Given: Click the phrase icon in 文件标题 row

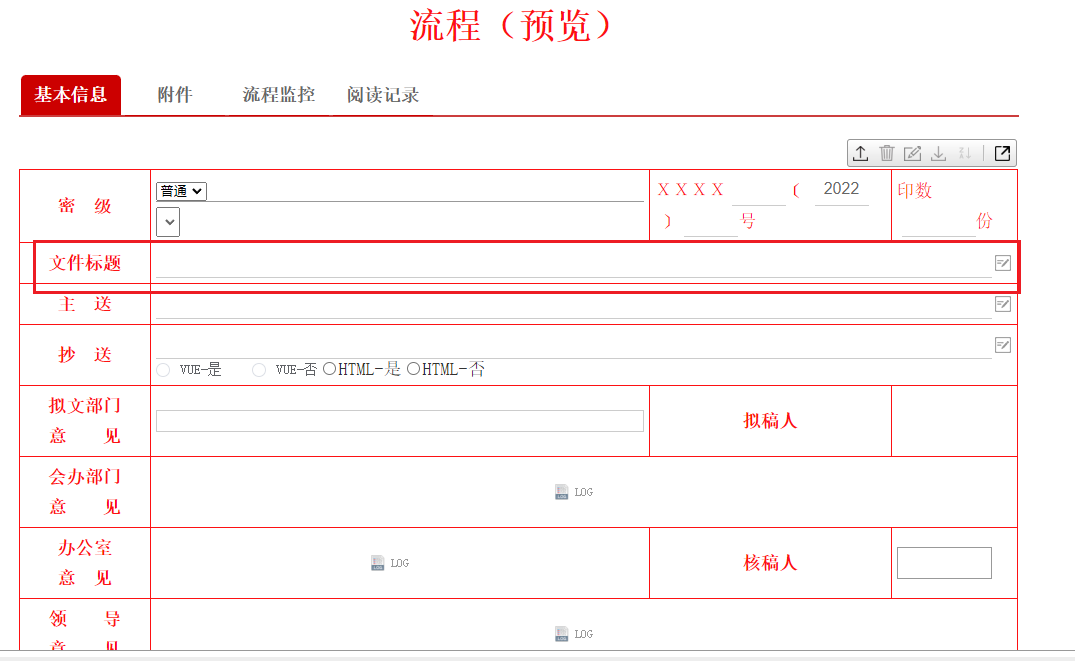Looking at the screenshot, I should [1002, 263].
